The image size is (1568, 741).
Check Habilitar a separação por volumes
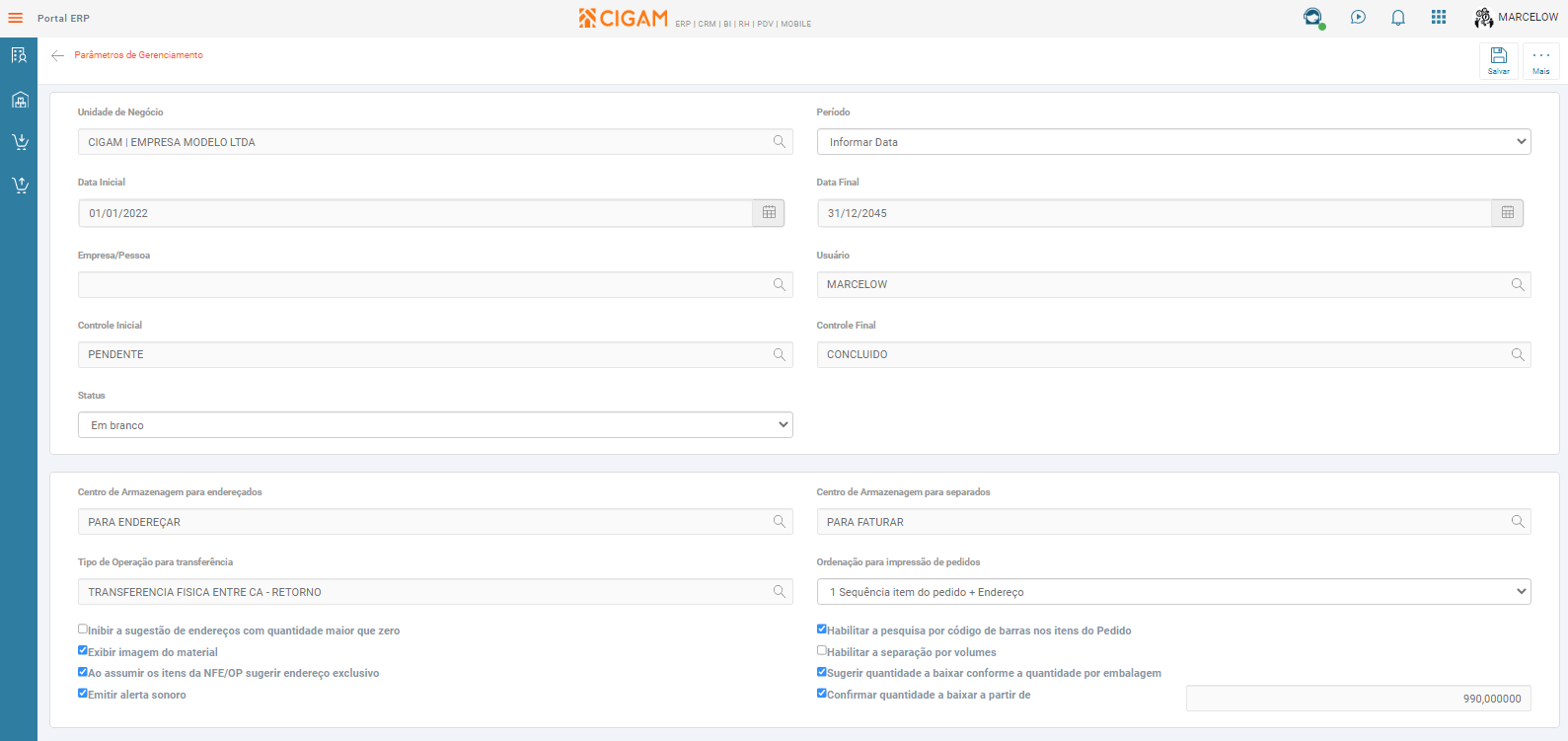[822, 651]
